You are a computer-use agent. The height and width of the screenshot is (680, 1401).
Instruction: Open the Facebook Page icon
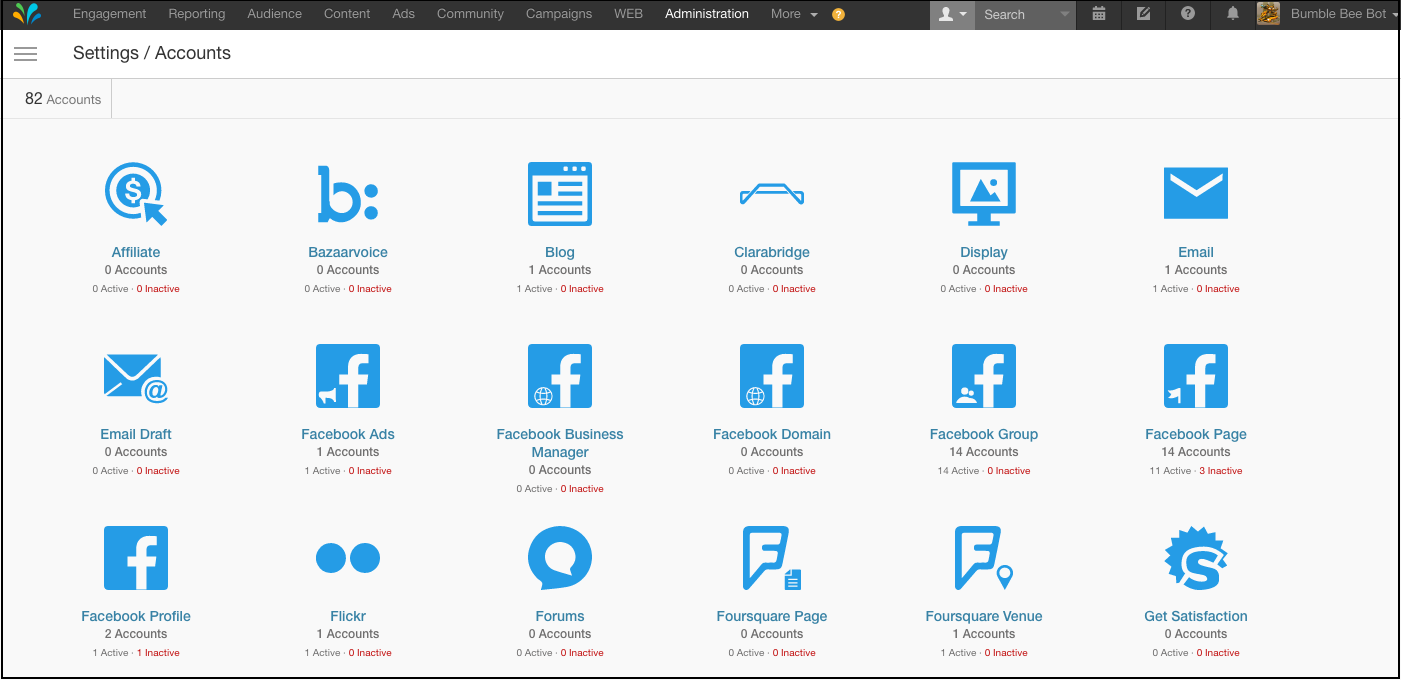(x=1196, y=376)
